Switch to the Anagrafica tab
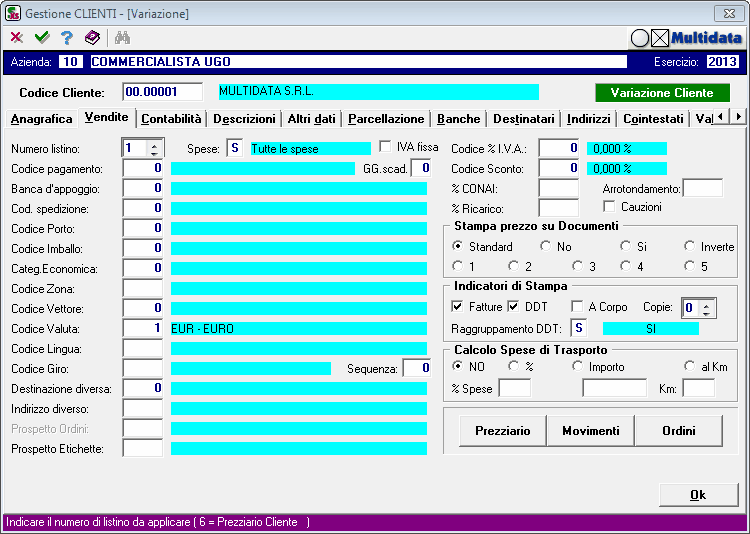The image size is (750, 534). [42, 119]
